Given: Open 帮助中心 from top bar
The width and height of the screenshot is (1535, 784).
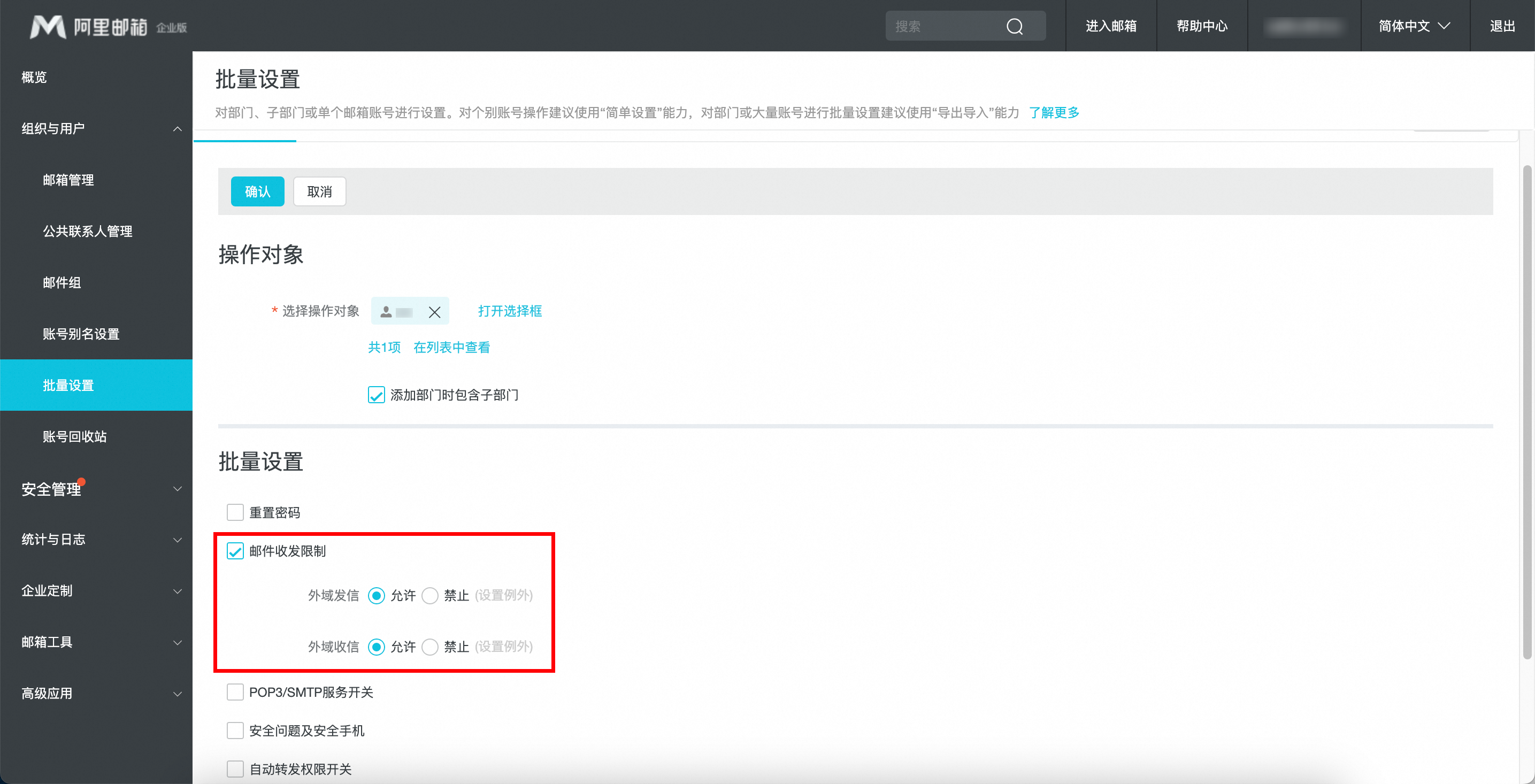Looking at the screenshot, I should [1202, 26].
